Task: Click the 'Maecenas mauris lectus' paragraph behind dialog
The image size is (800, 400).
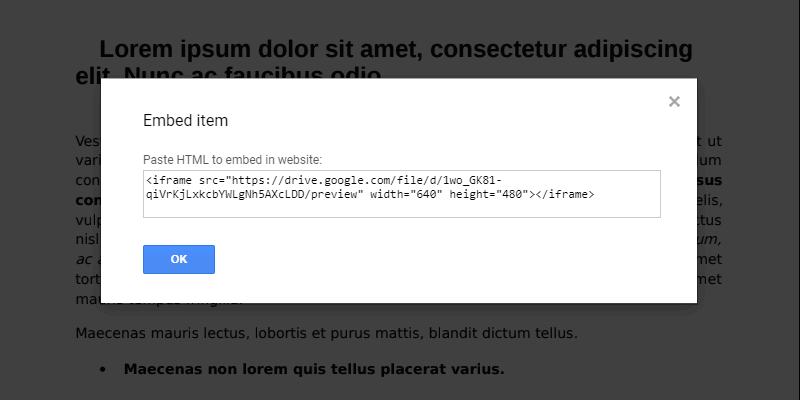Action: (327, 334)
